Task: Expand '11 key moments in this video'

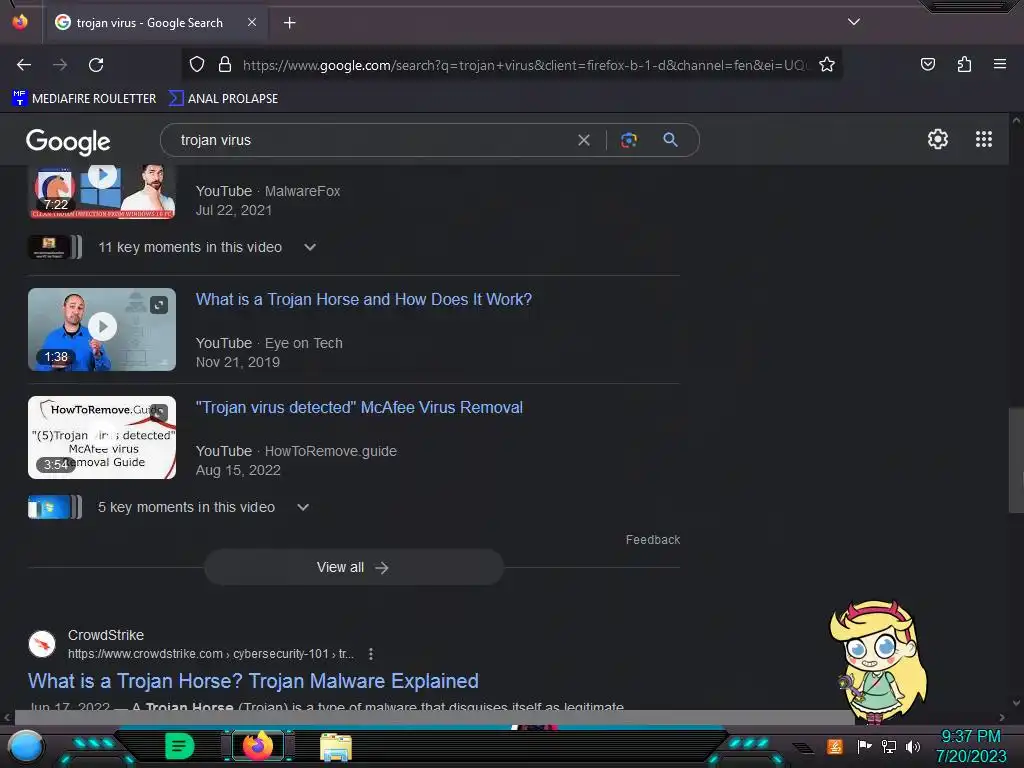Action: [310, 248]
